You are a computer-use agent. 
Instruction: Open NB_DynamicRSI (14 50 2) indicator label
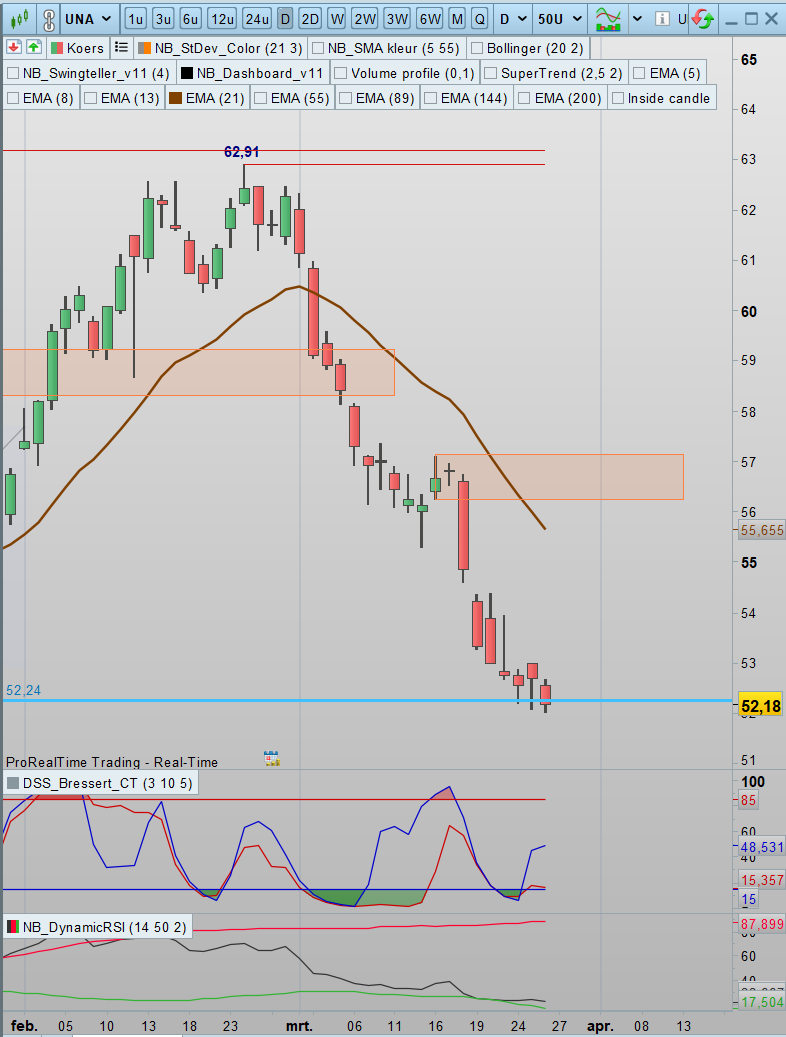(x=105, y=927)
